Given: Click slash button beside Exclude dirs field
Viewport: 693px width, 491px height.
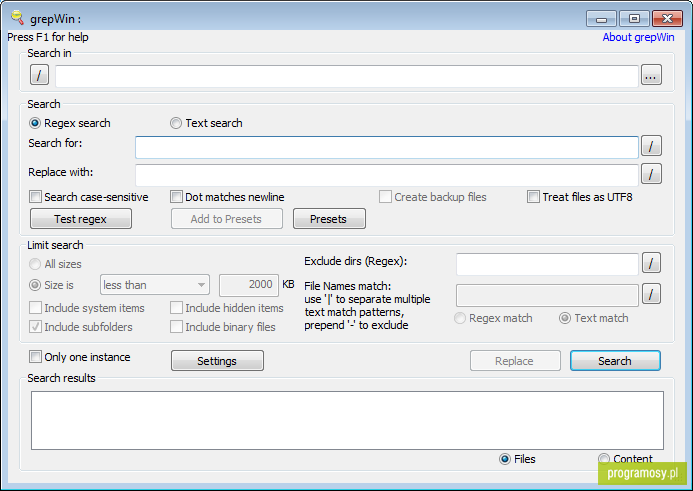Looking at the screenshot, I should (651, 263).
